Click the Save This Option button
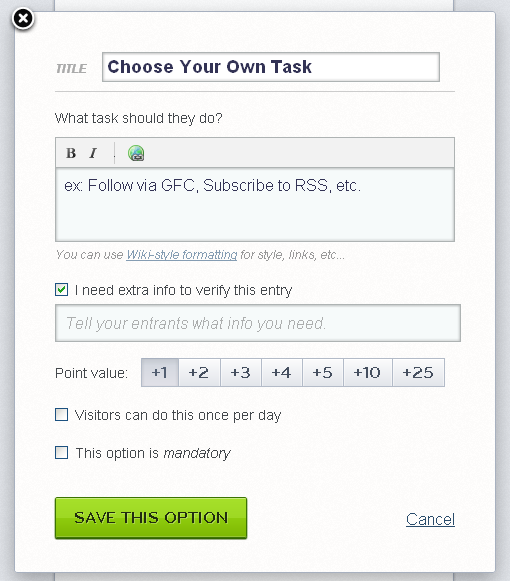This screenshot has width=510, height=581. point(151,518)
